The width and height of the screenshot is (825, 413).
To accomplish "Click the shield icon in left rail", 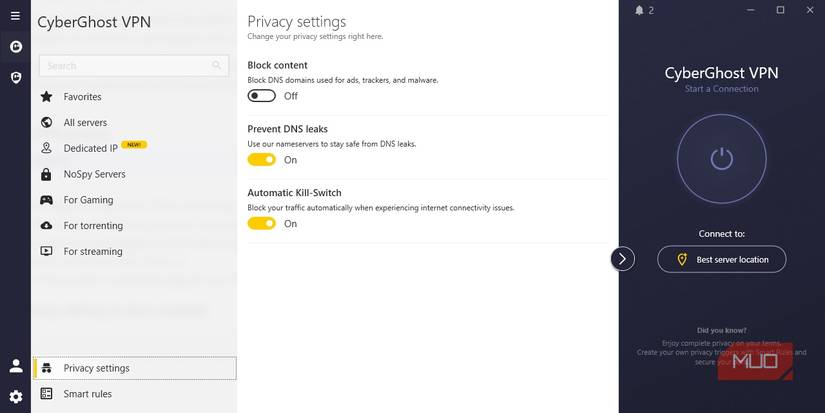I will coord(15,77).
